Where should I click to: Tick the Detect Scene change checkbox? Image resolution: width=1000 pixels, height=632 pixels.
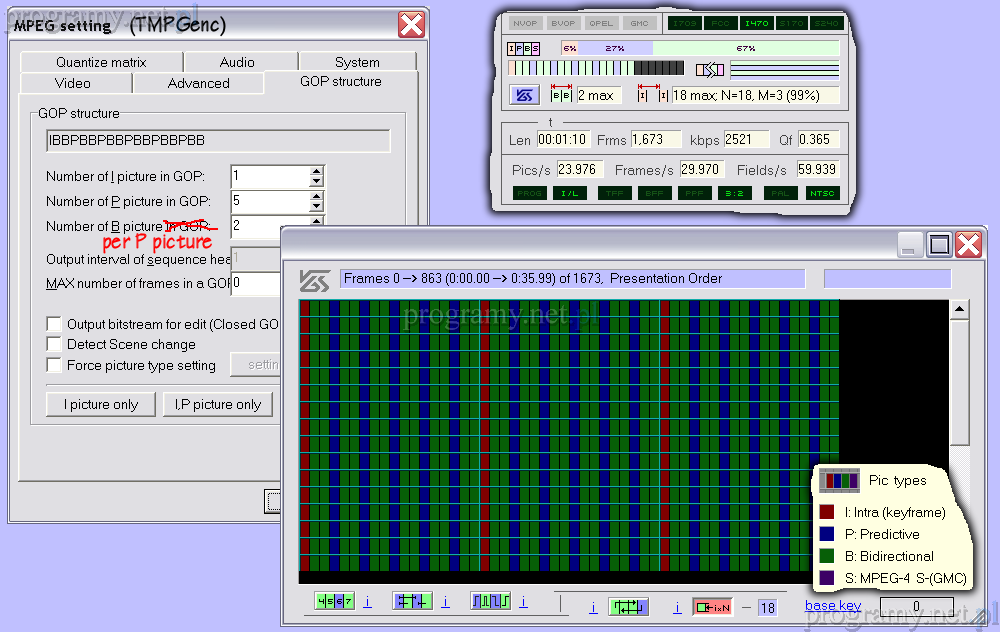click(54, 344)
